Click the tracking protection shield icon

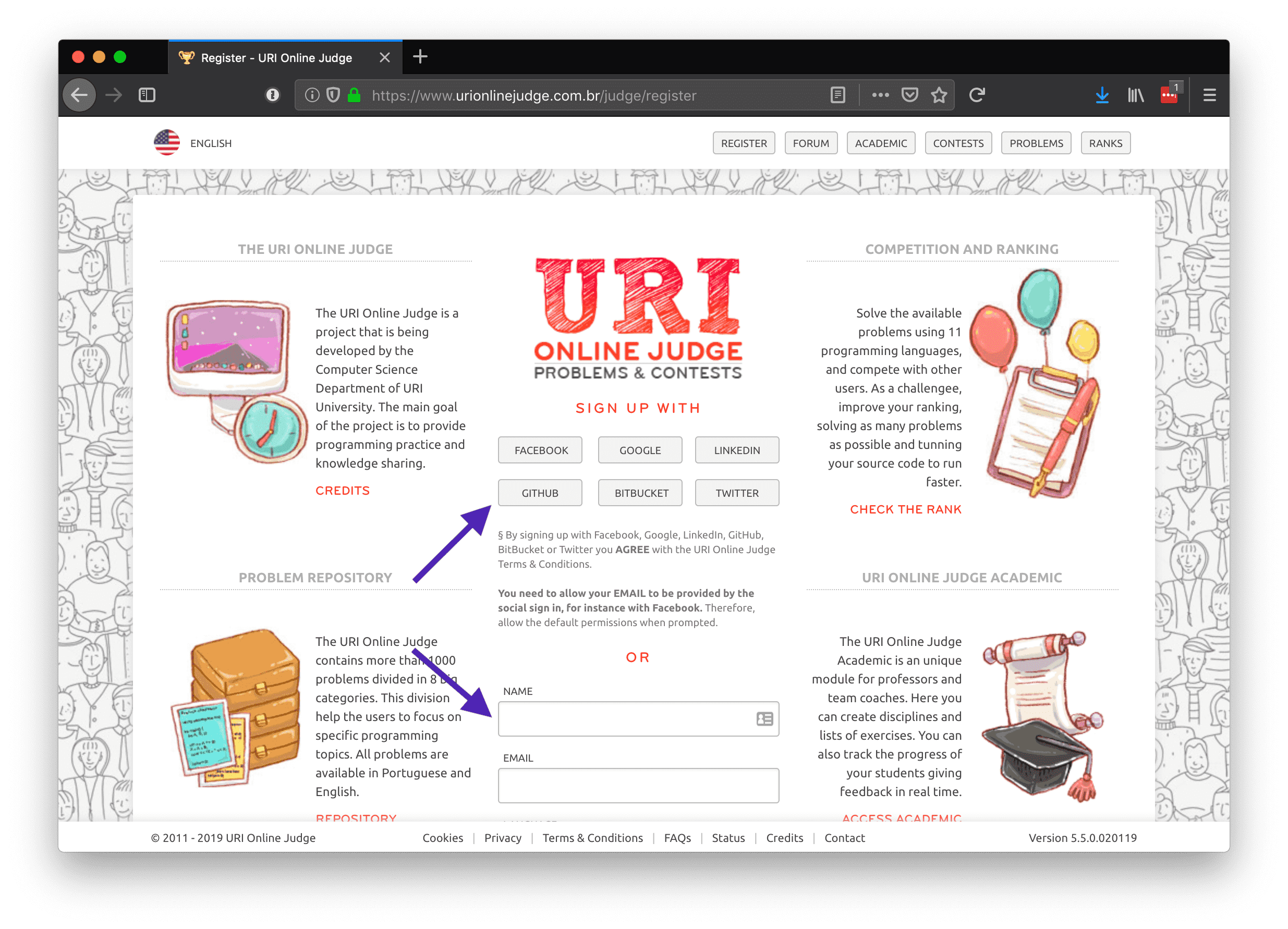333,95
